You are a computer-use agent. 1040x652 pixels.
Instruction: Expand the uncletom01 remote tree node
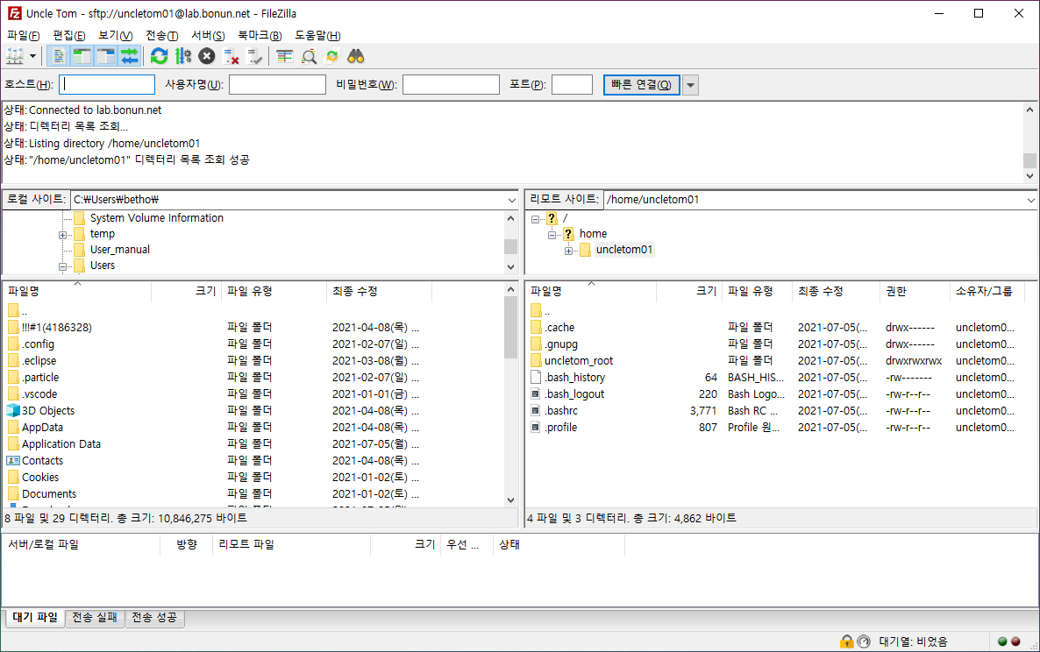coord(568,251)
